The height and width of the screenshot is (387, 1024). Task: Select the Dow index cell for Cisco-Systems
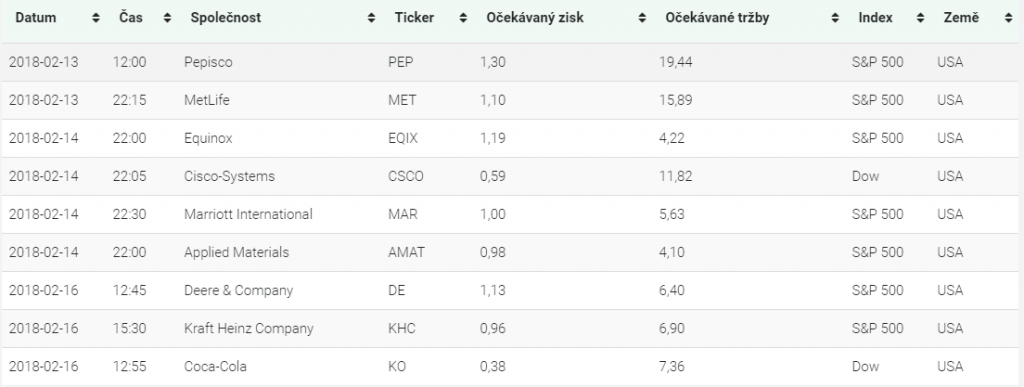coord(865,176)
